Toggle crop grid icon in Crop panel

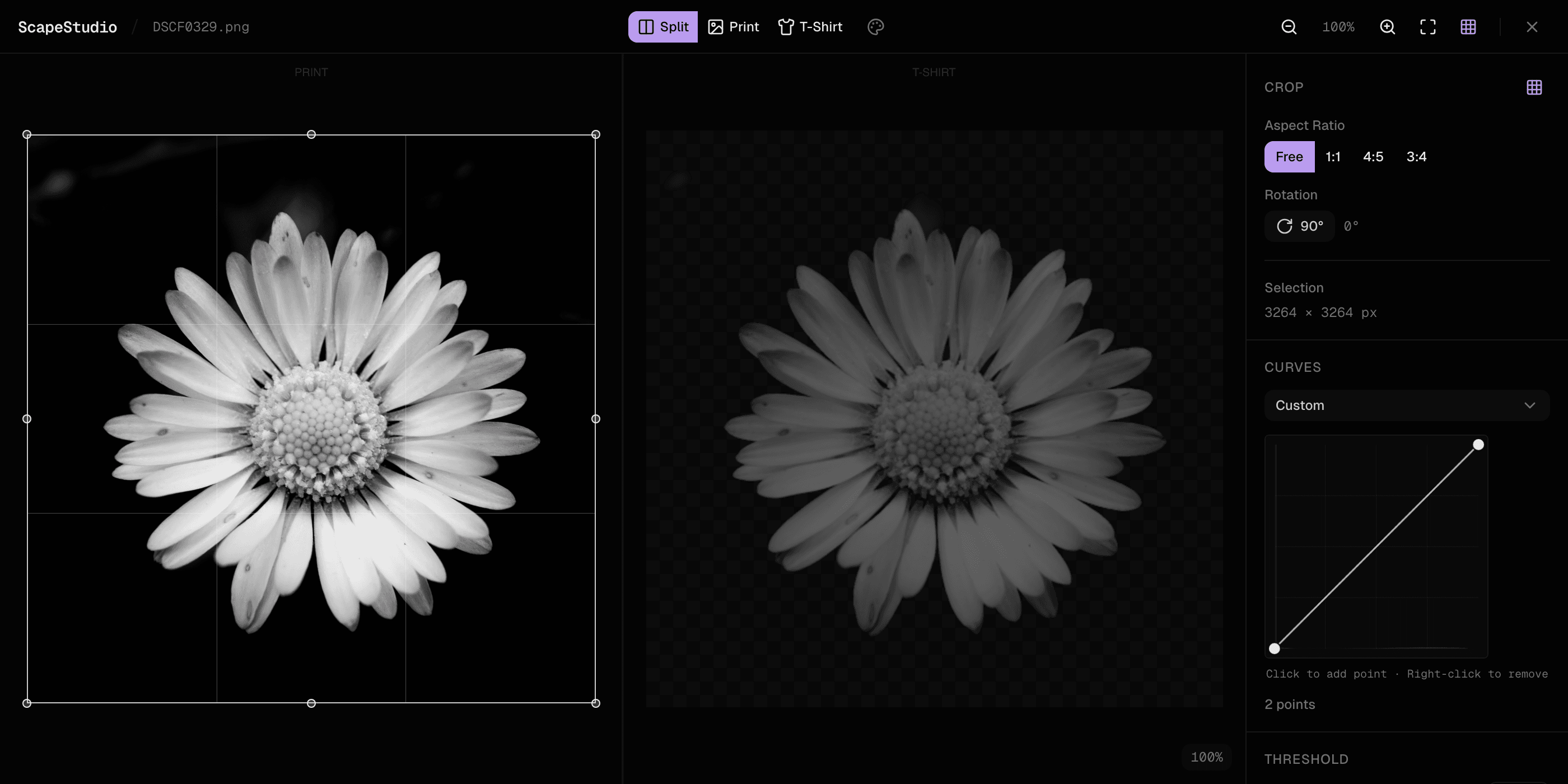click(x=1534, y=87)
